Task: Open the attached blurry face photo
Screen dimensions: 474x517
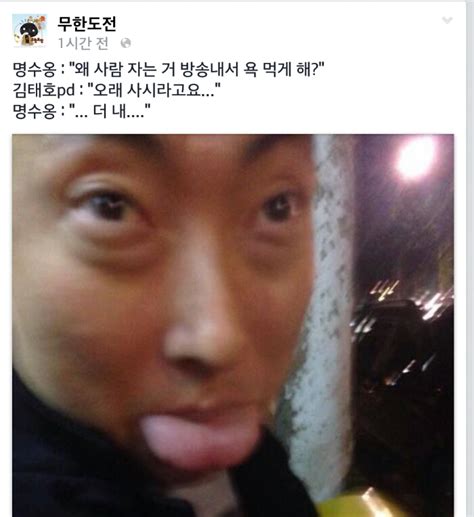Action: [233, 325]
